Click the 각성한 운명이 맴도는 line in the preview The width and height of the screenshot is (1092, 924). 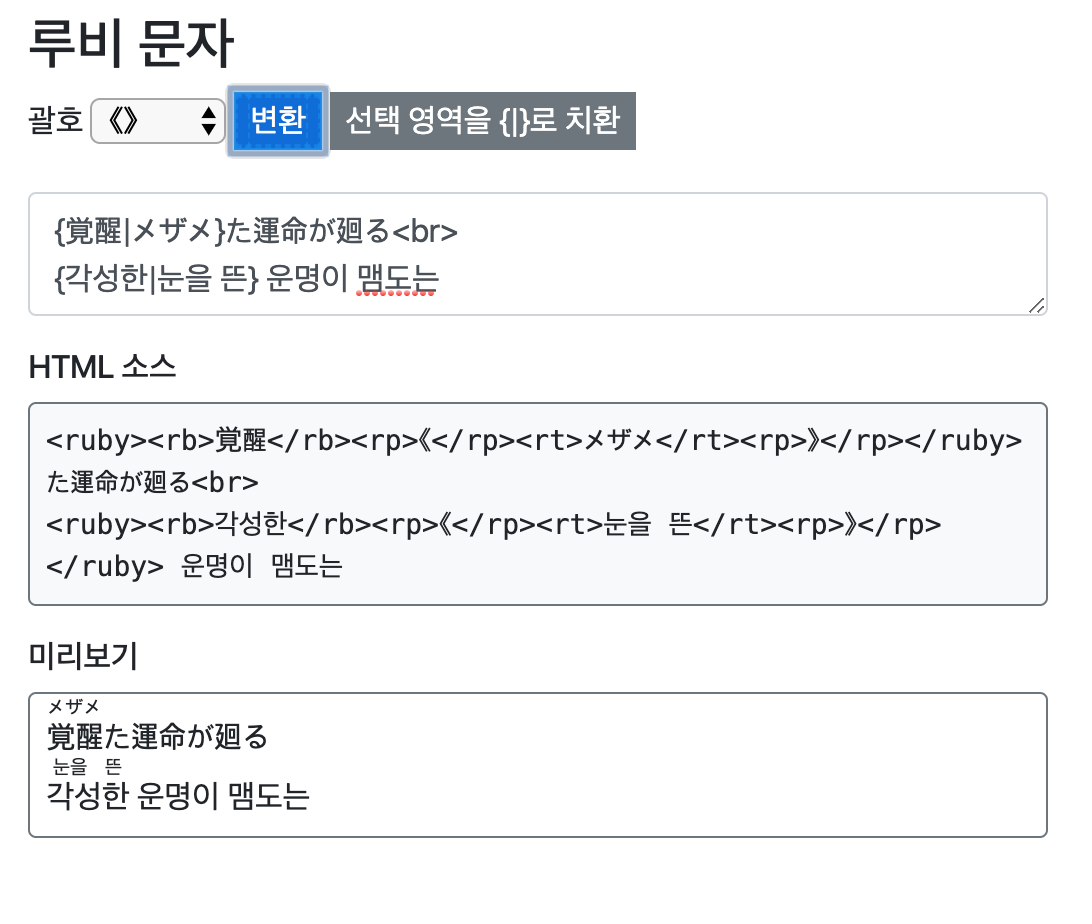point(178,797)
